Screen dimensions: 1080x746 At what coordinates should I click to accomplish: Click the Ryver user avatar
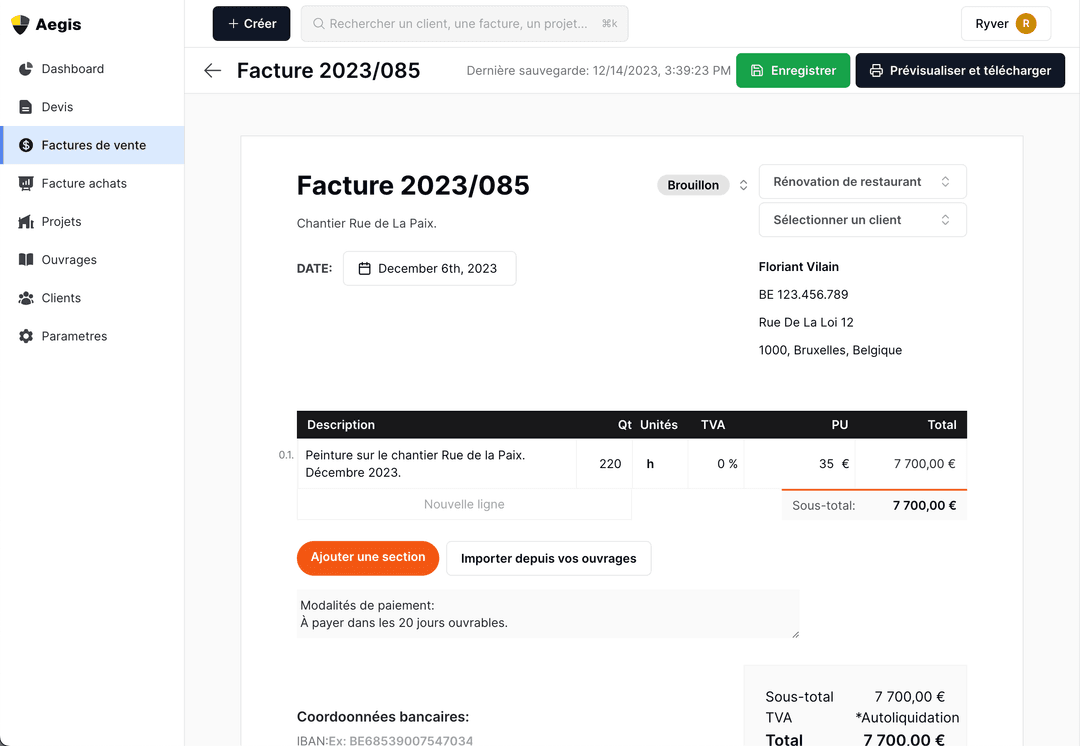click(1026, 23)
